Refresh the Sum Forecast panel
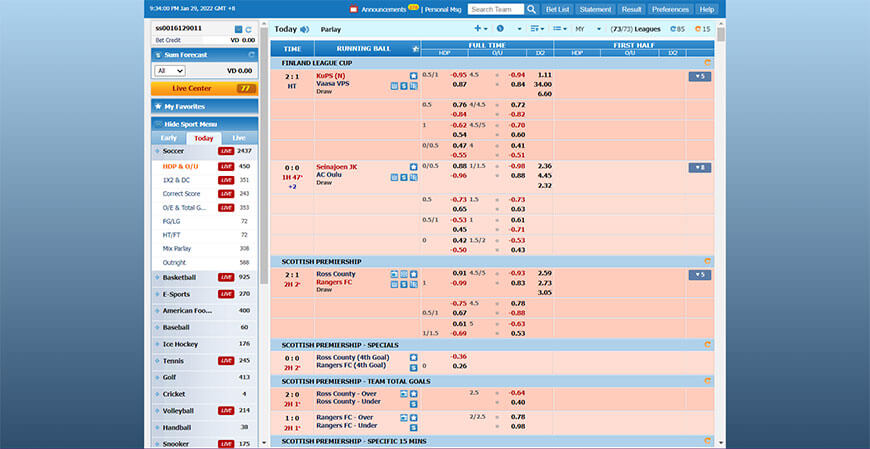 [x=251, y=55]
